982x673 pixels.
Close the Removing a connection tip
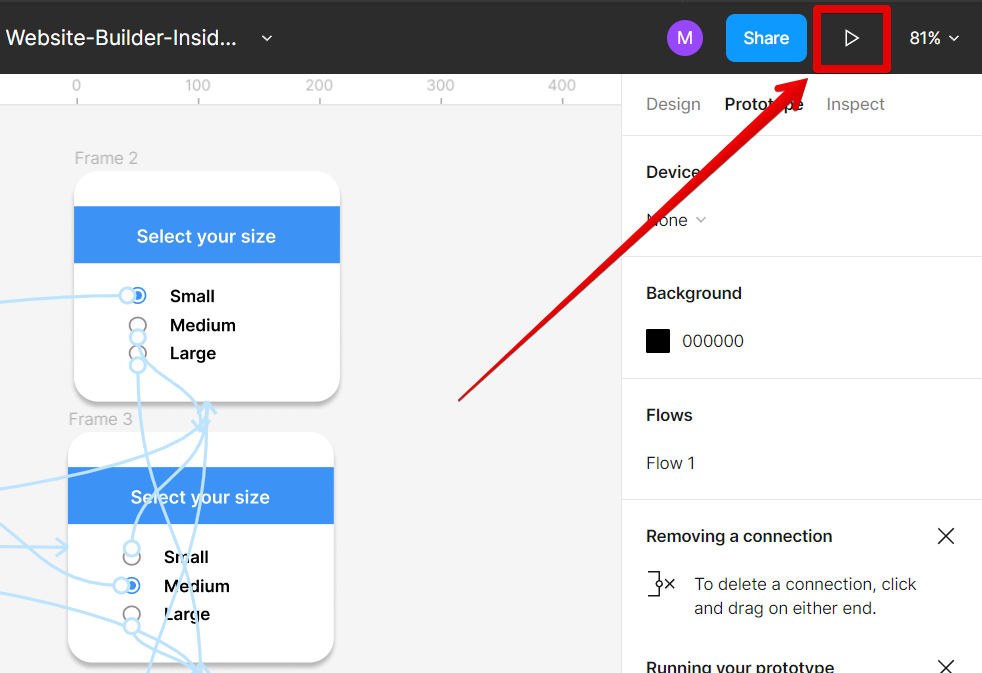(x=946, y=536)
